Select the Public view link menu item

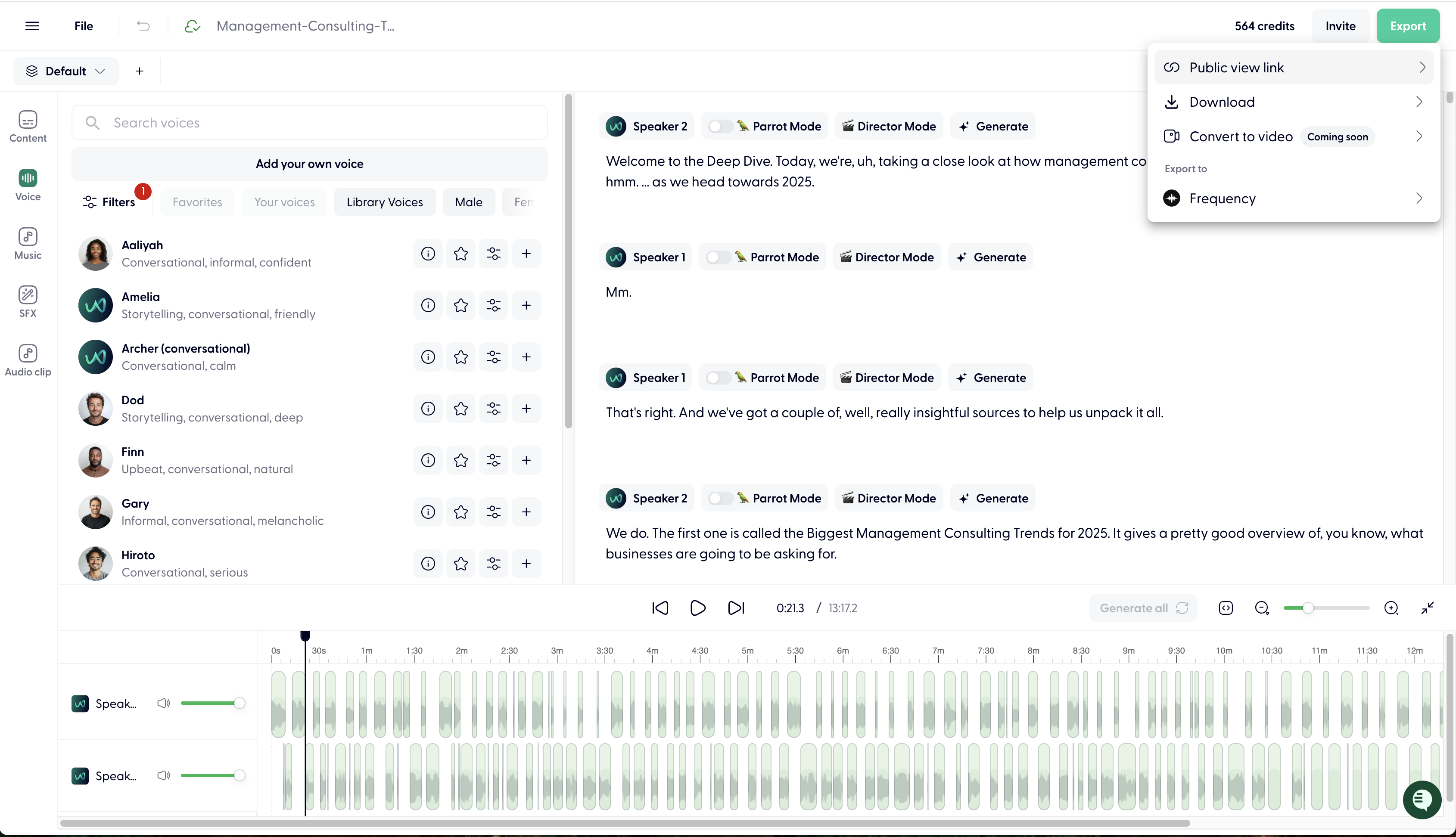pos(1293,68)
